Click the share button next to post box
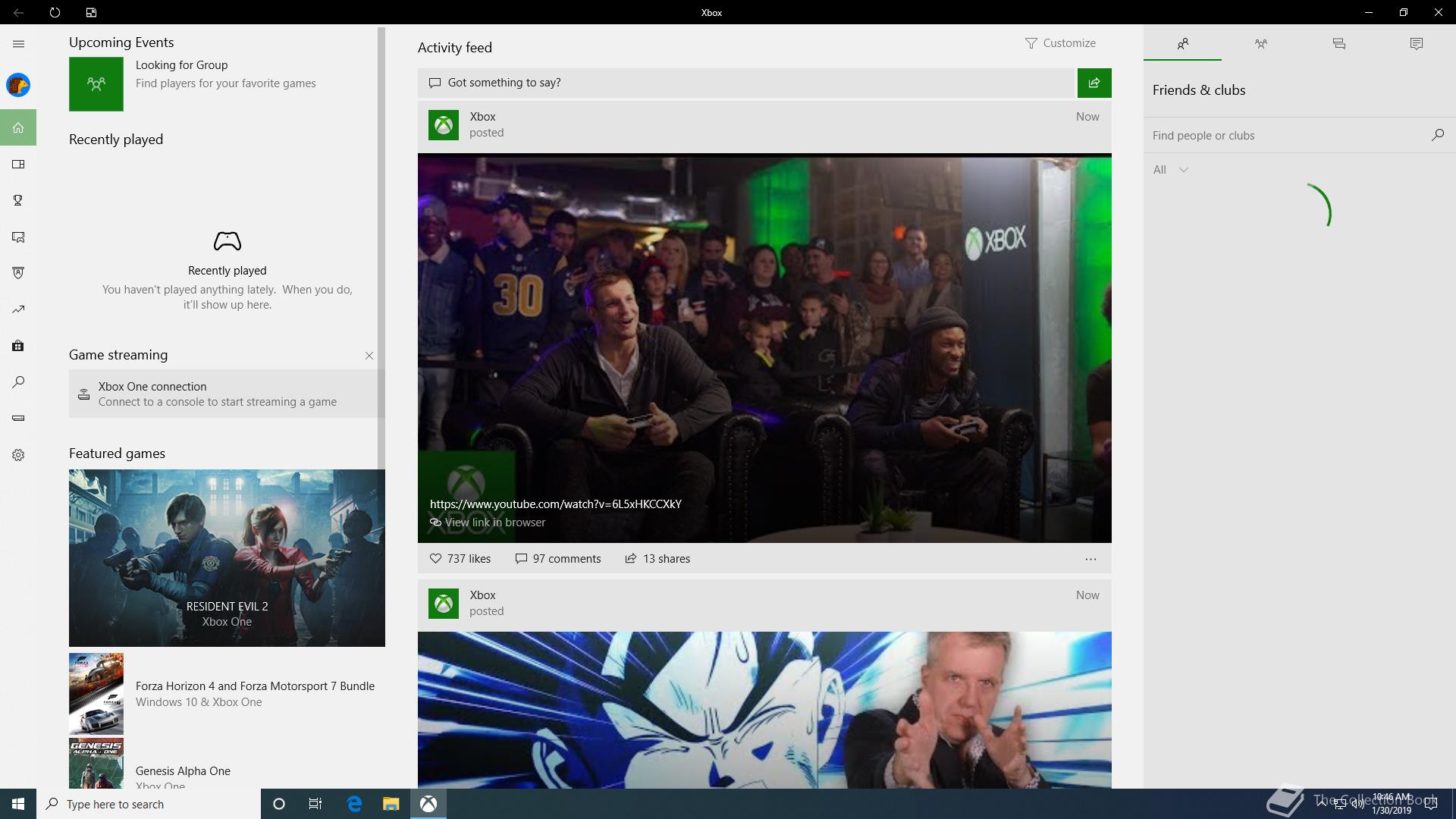This screenshot has width=1456, height=819. [x=1094, y=83]
